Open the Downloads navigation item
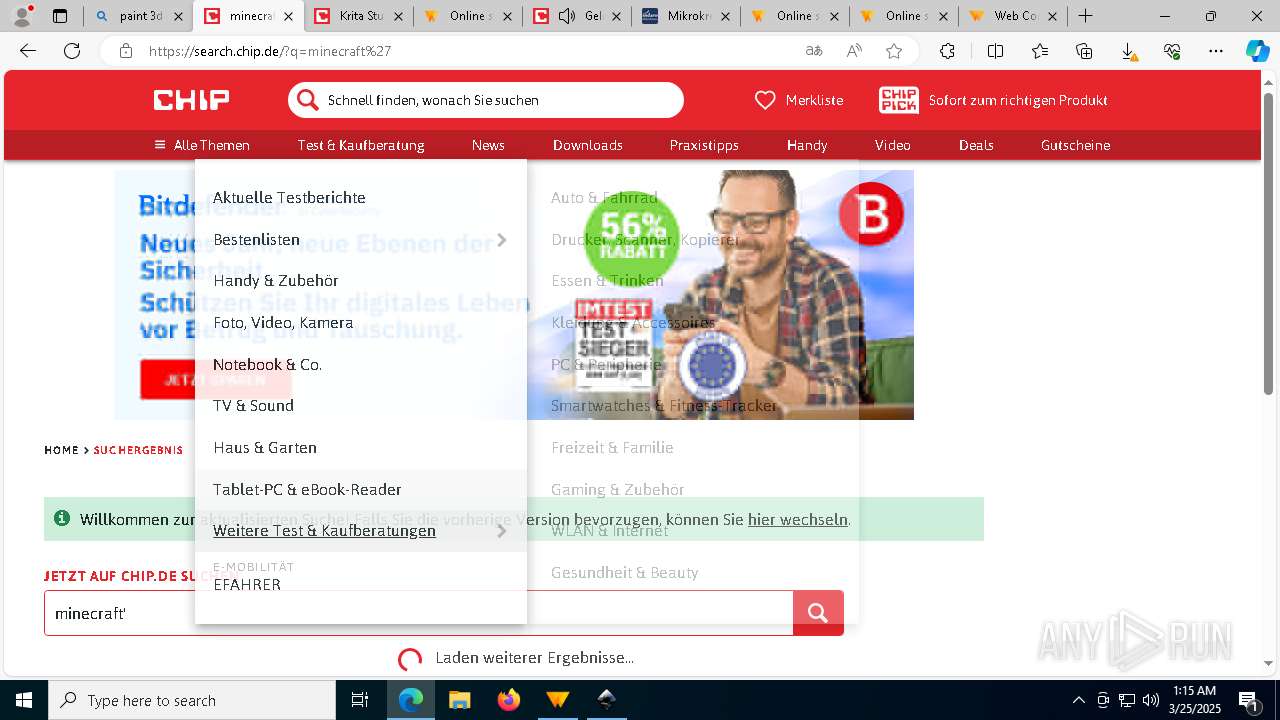 click(588, 145)
